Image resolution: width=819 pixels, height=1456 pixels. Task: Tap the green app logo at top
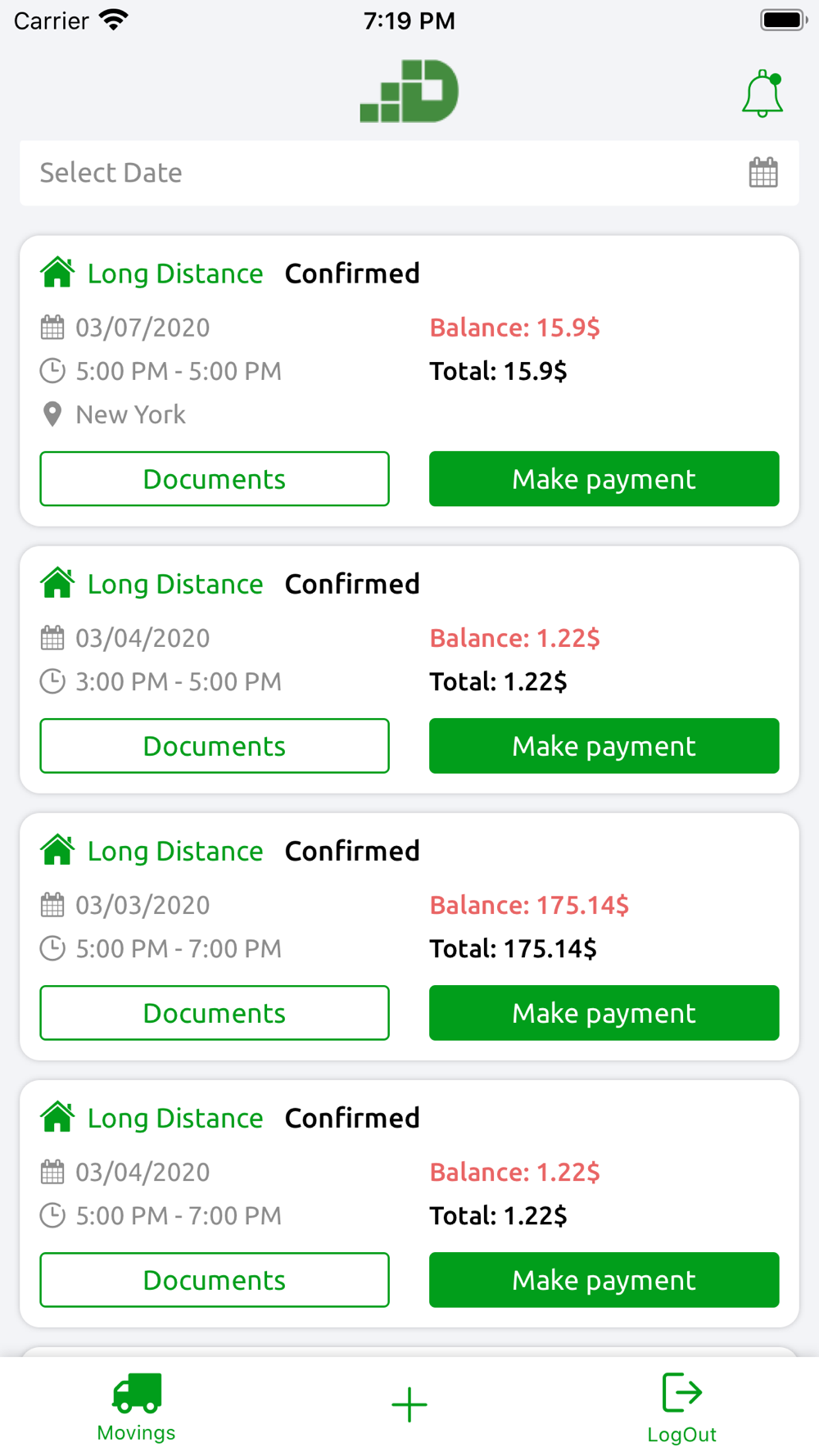[x=409, y=91]
